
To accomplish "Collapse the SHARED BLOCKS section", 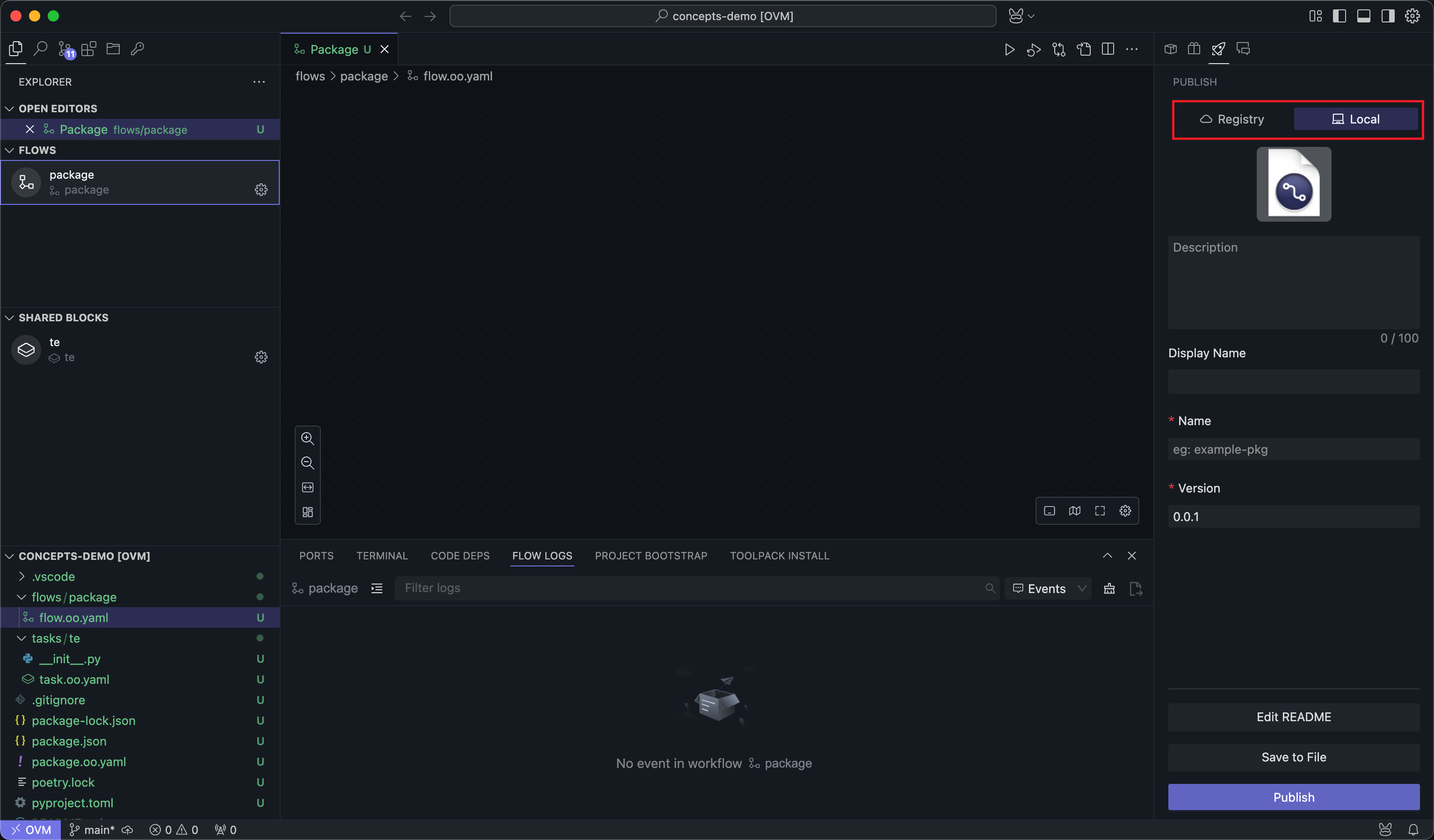I will (10, 318).
